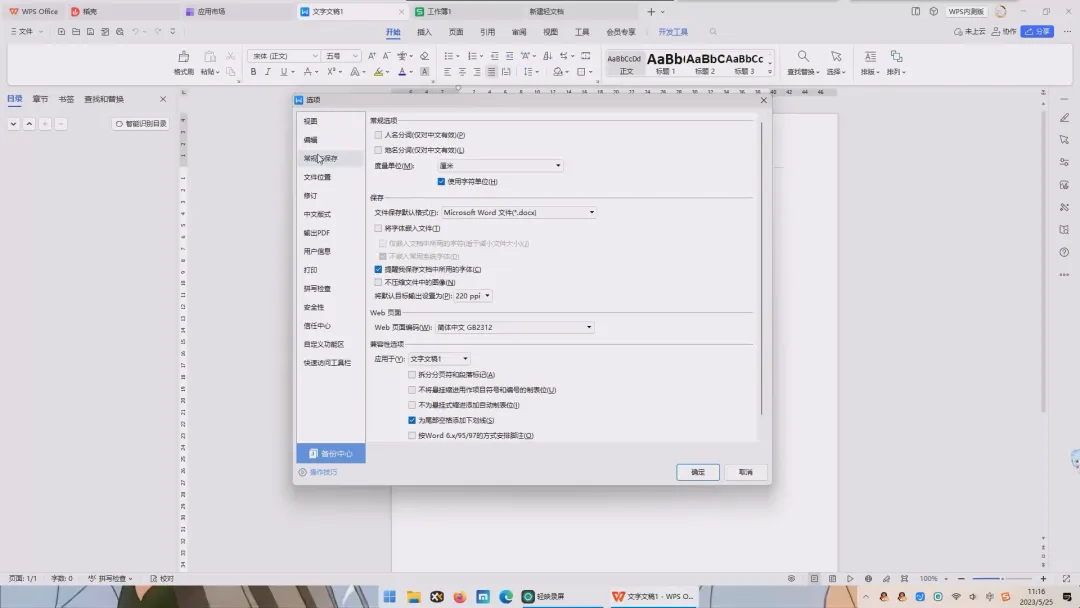Click the help question mark icon in right sidebar
The image size is (1080, 608).
tap(1064, 252)
